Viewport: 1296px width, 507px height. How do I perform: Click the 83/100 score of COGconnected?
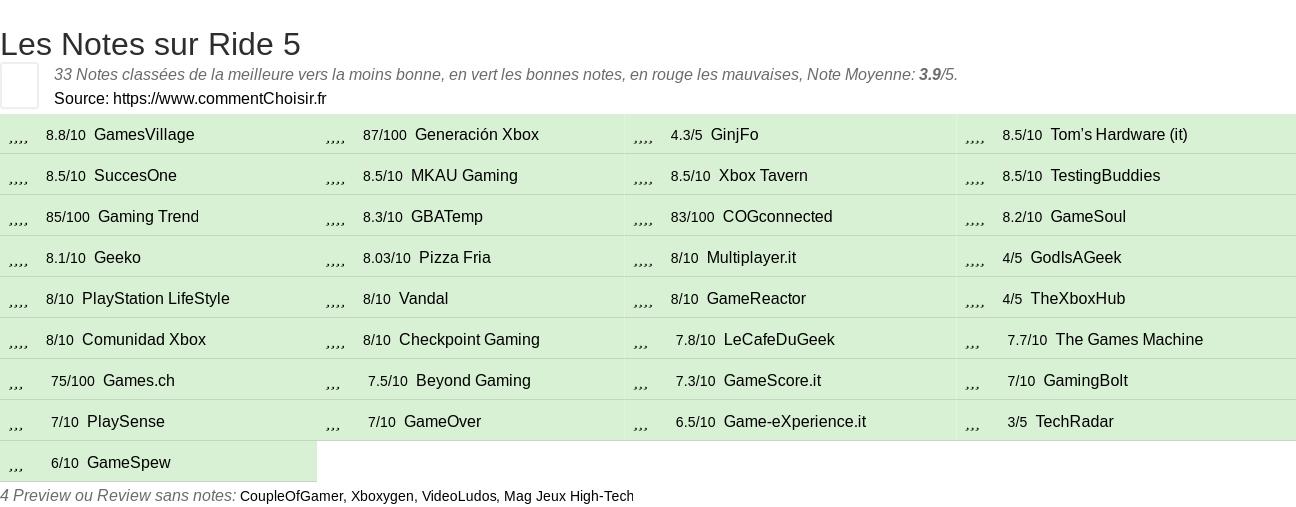click(x=693, y=217)
